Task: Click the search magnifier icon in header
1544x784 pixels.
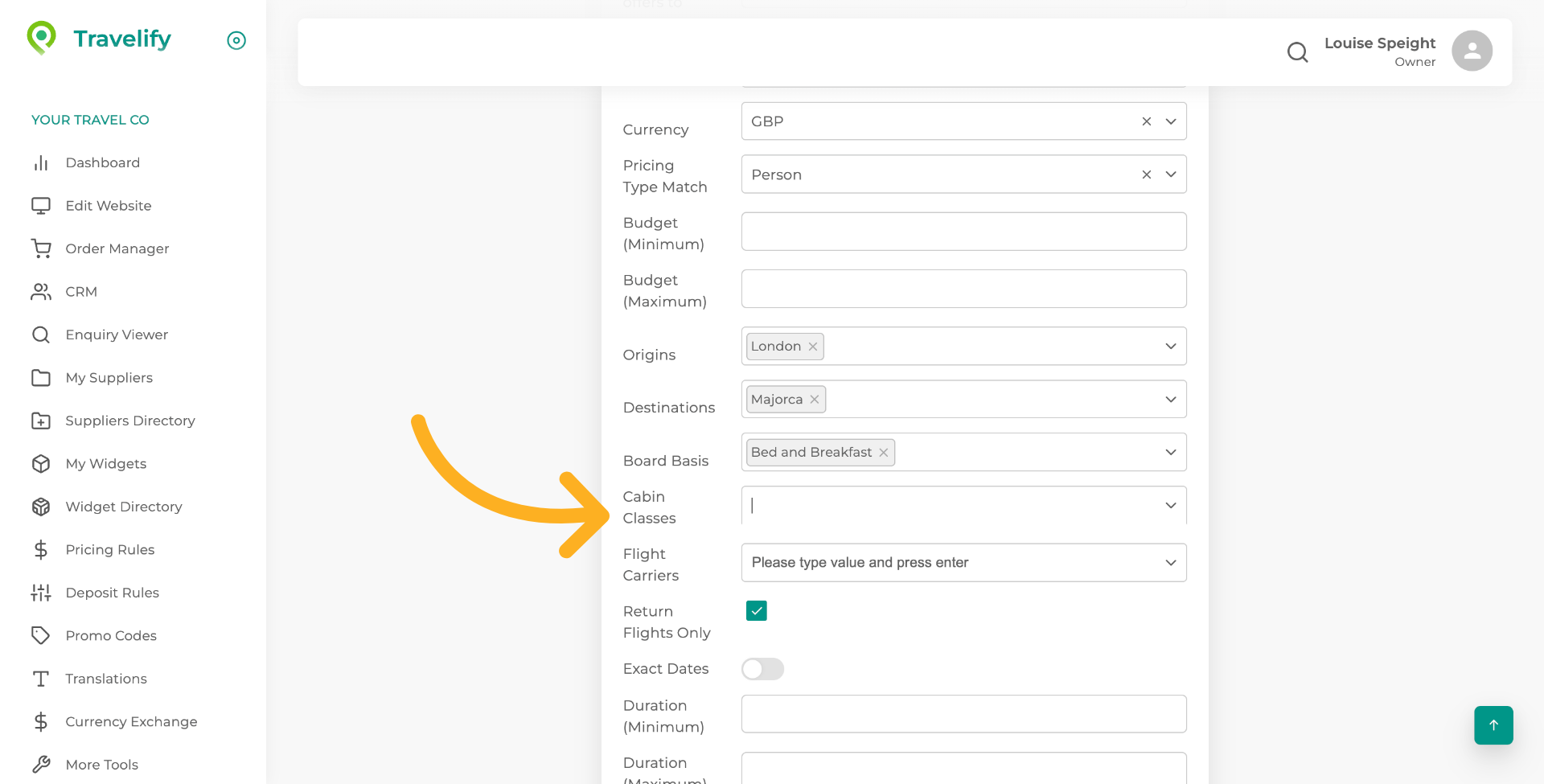Action: tap(1297, 52)
